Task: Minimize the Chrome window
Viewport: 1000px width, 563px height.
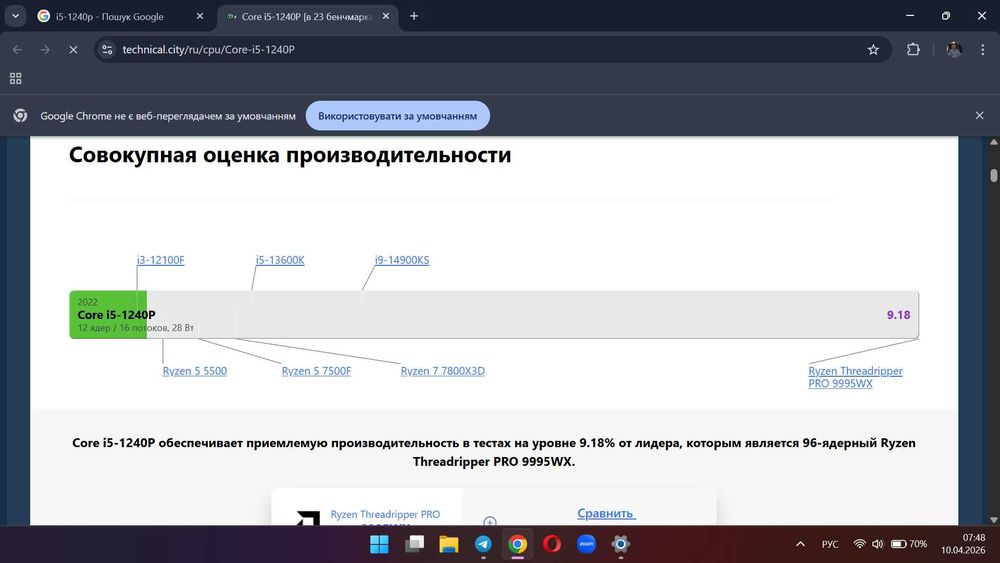Action: coord(910,16)
